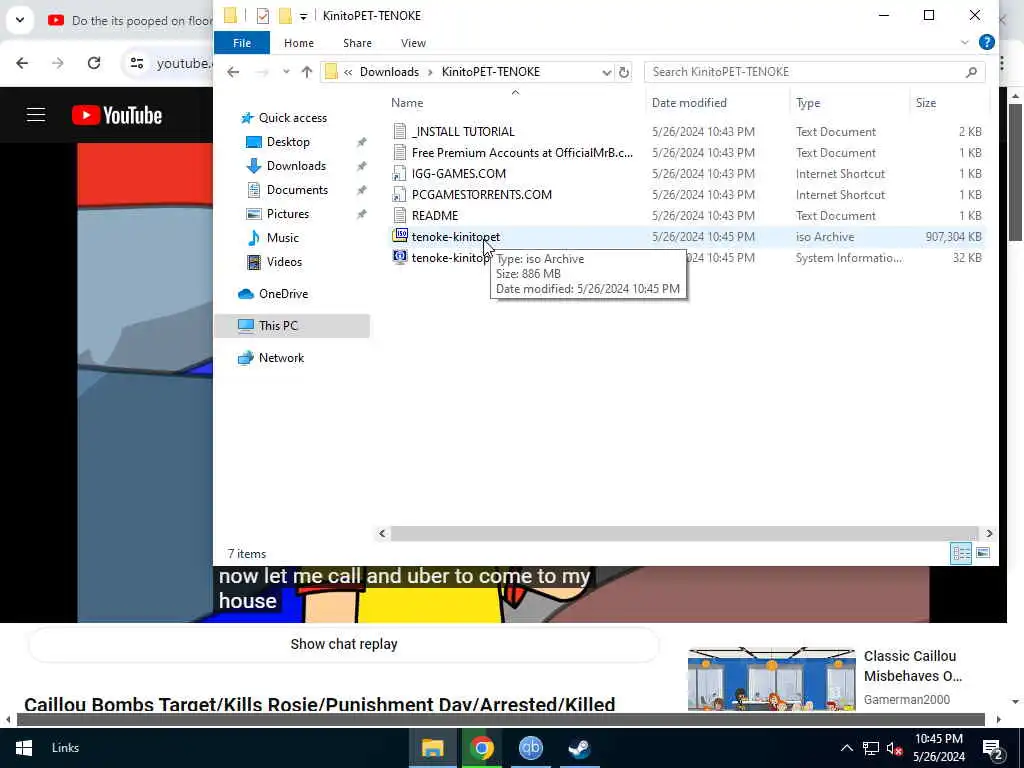Open the View ribbon tab
Image resolution: width=1024 pixels, height=768 pixels.
pos(413,43)
